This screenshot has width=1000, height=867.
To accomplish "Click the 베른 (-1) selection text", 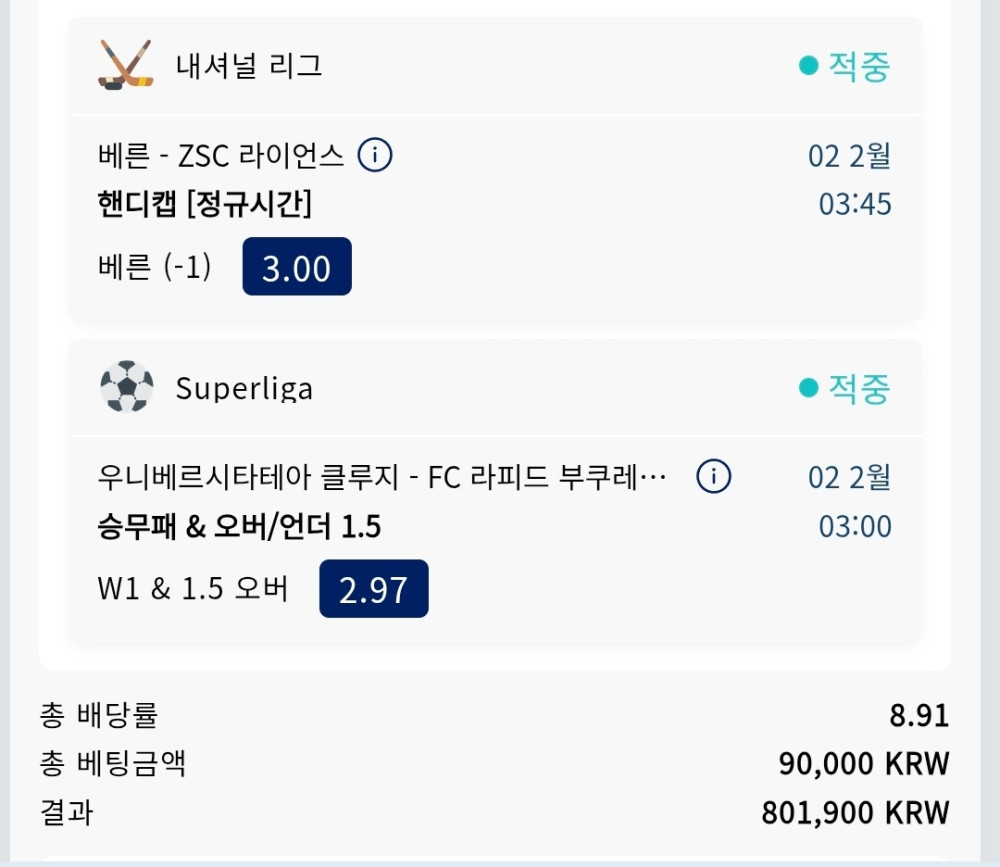I will click(155, 267).
